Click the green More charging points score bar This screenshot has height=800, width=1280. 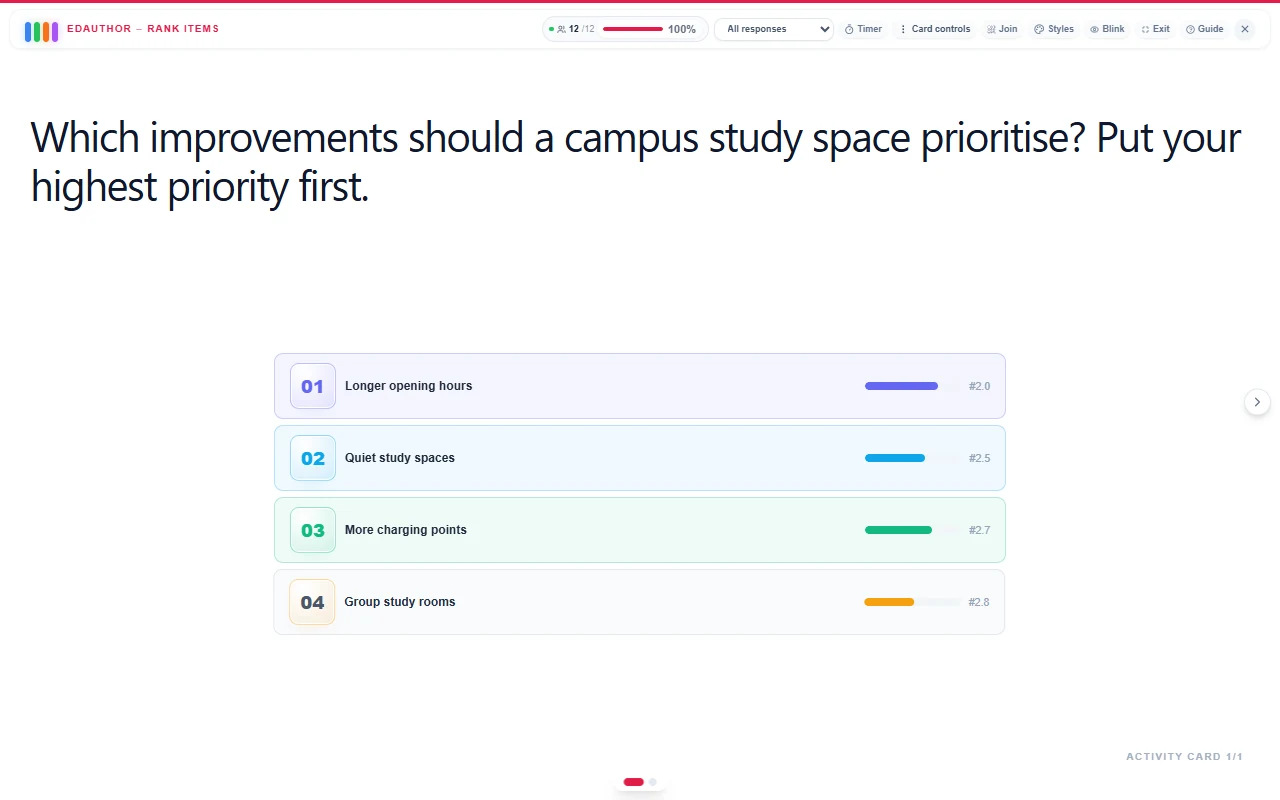pos(898,530)
